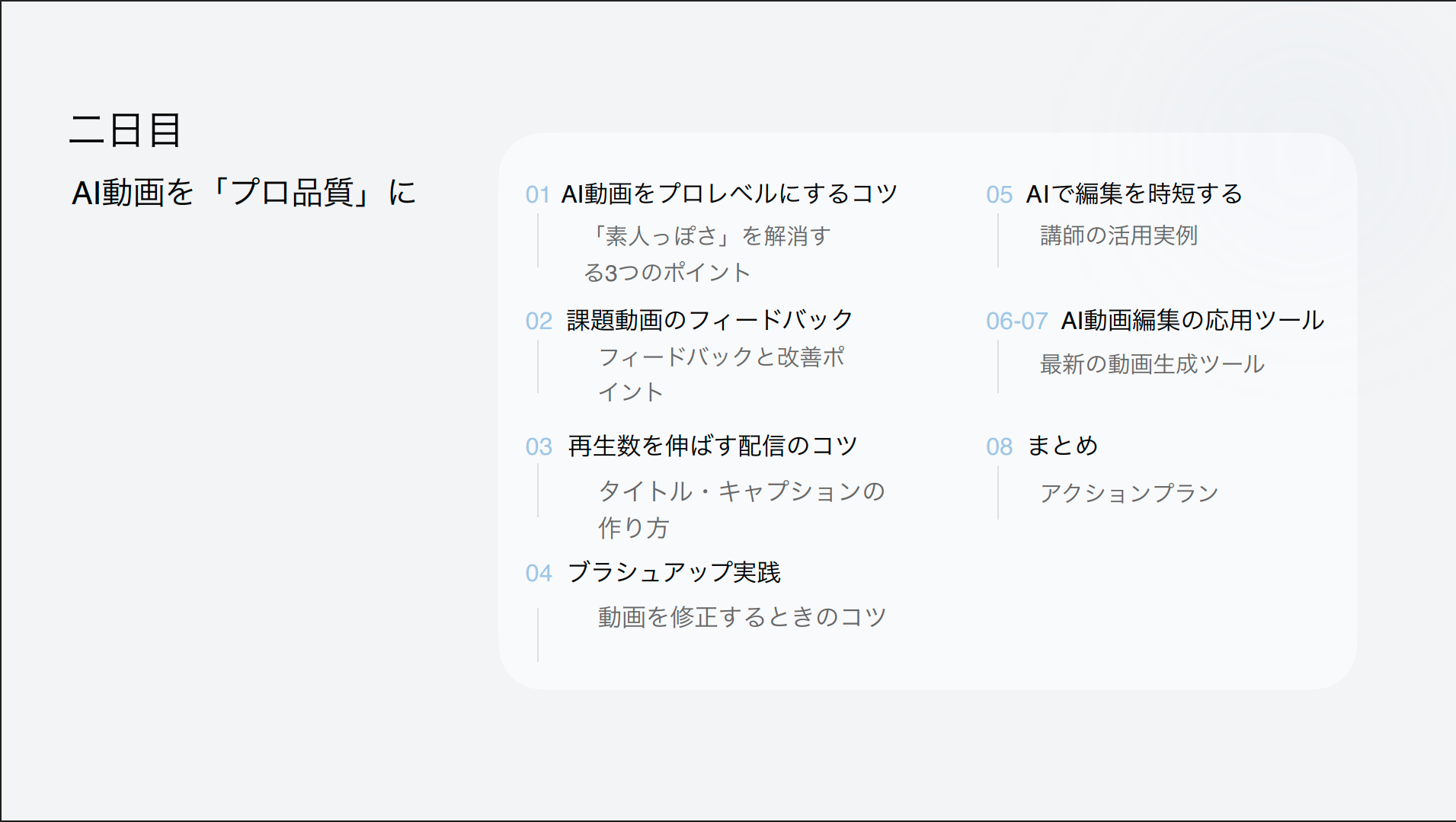The width and height of the screenshot is (1456, 822).
Task: Click the text 講師の活用実例
Action: tap(1118, 236)
